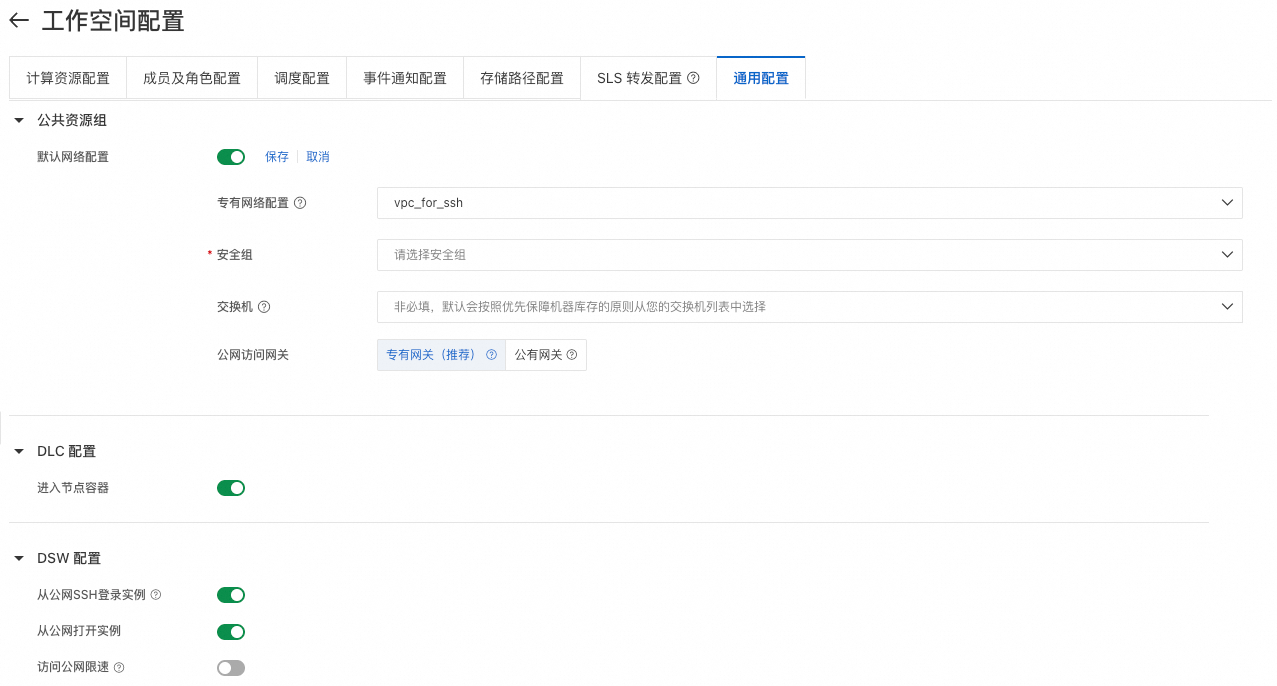Viewport: 1277px width, 686px height.
Task: Toggle the 从公网SSH登录实例 switch
Action: (231, 595)
